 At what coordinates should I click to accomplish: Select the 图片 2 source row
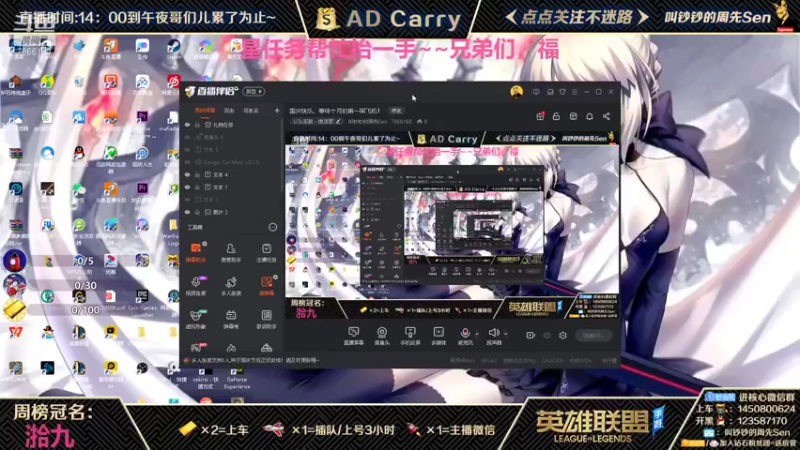tap(232, 212)
